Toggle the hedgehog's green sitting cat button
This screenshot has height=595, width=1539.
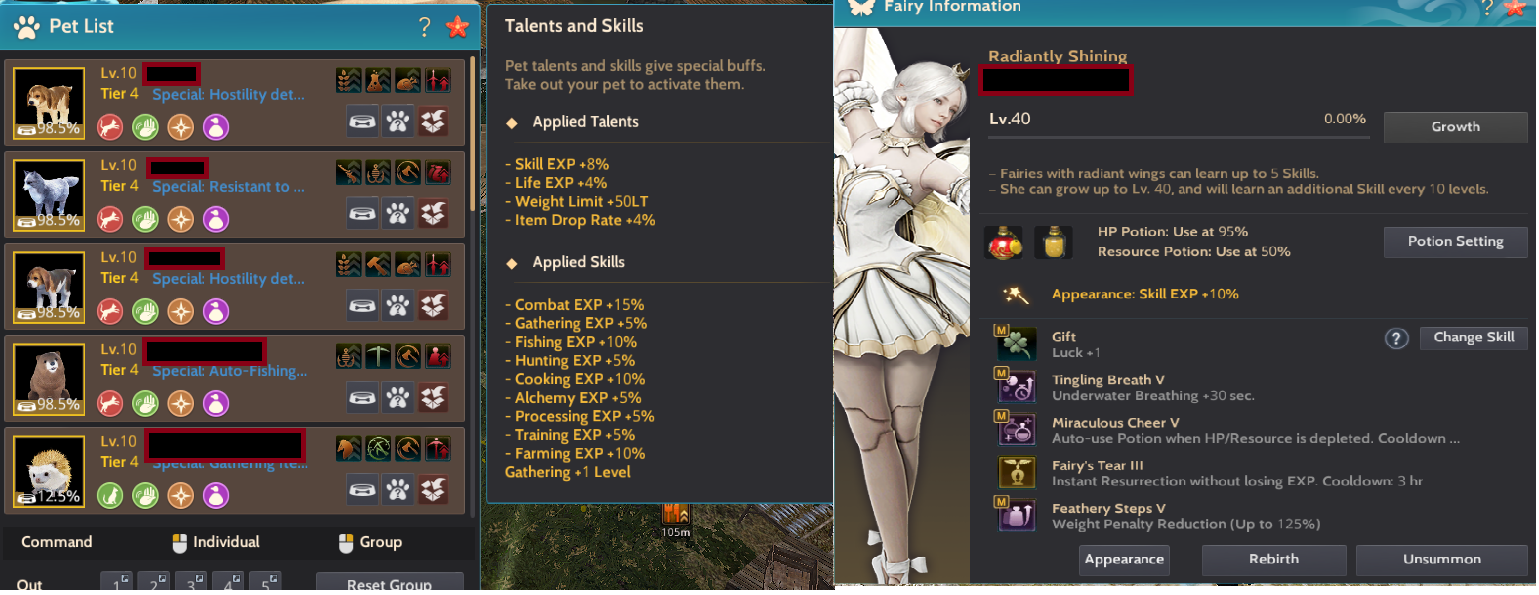(110, 494)
